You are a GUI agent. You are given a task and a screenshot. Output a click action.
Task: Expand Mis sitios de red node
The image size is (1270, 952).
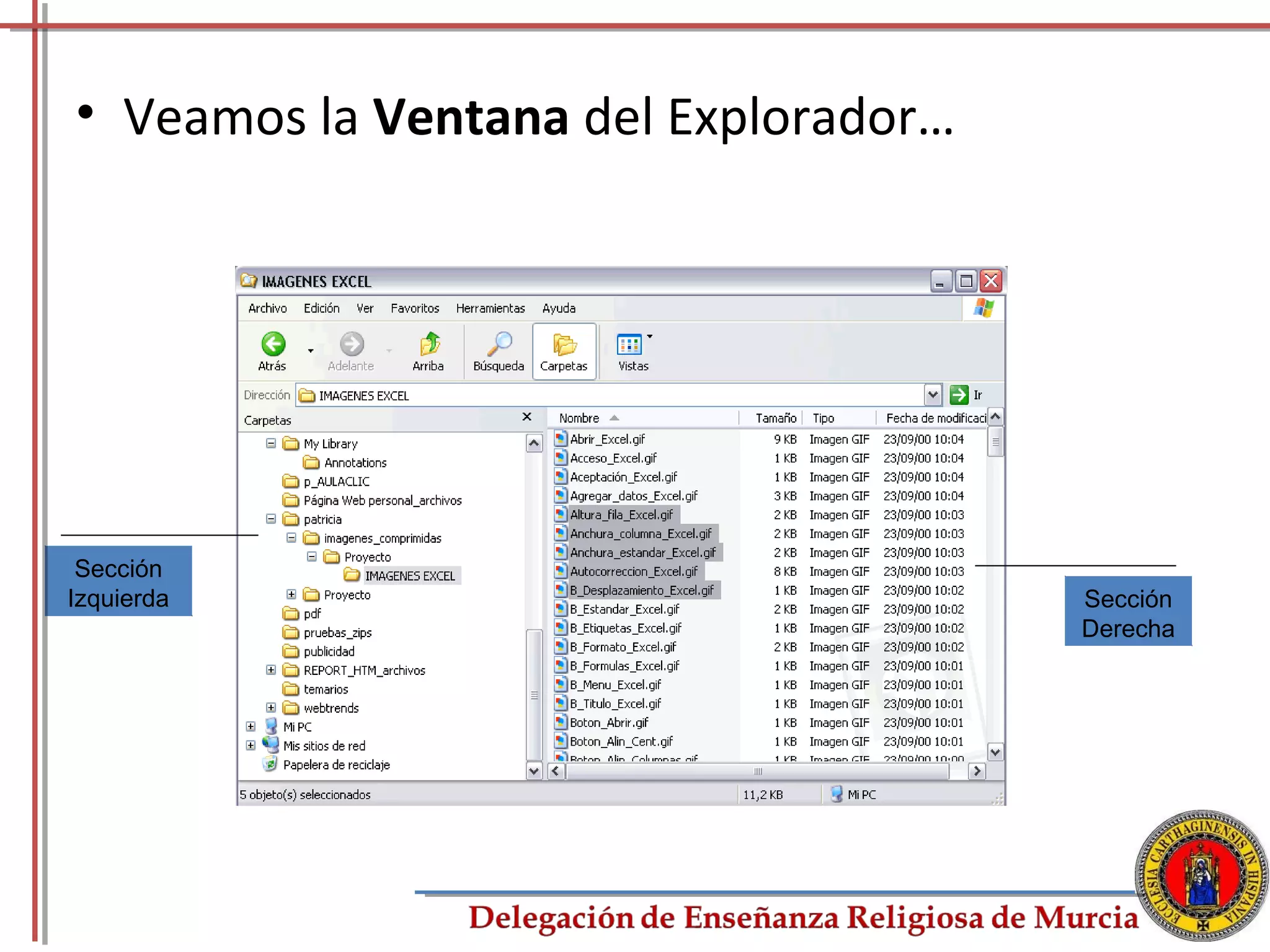pyautogui.click(x=251, y=746)
